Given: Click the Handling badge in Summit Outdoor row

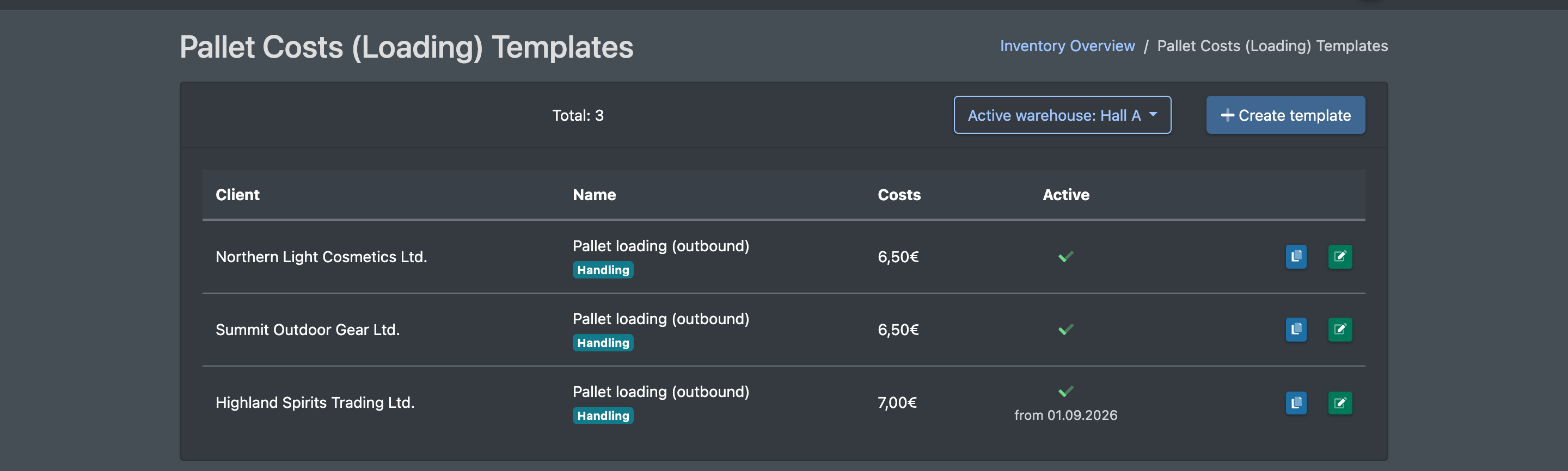Looking at the screenshot, I should (603, 343).
